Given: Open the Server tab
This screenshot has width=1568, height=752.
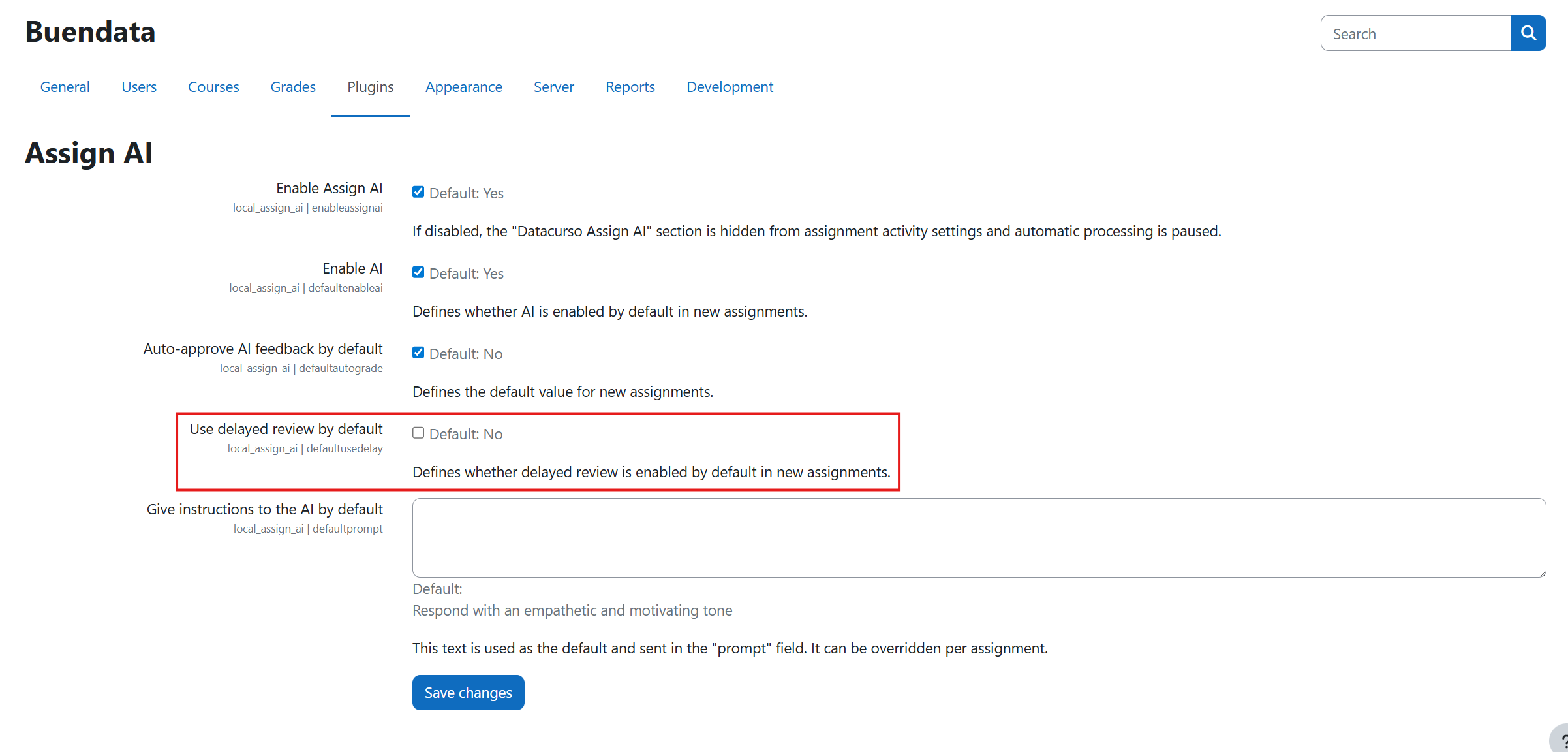Looking at the screenshot, I should click(x=553, y=87).
